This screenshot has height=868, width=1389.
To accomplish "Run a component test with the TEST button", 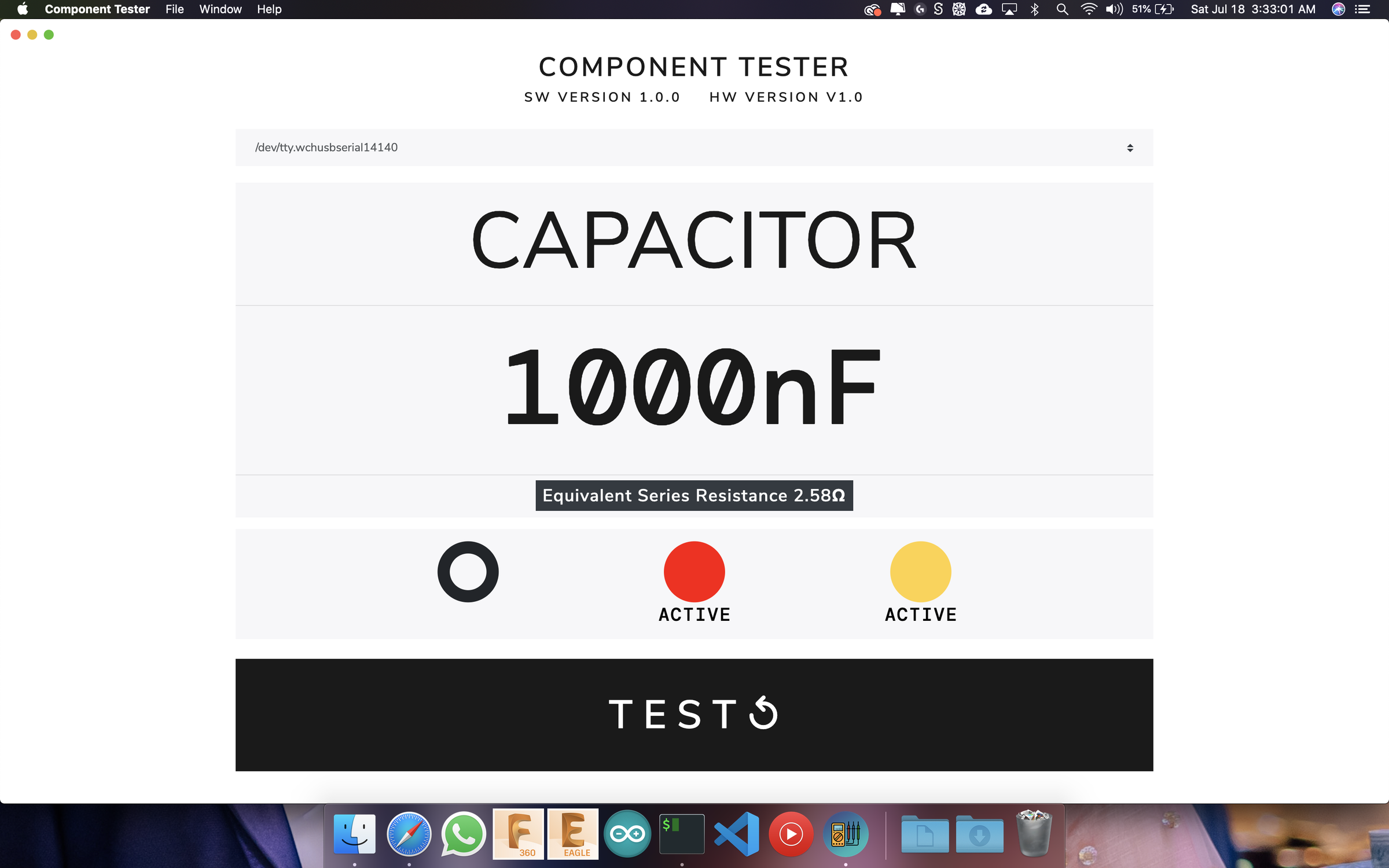I will pos(693,715).
